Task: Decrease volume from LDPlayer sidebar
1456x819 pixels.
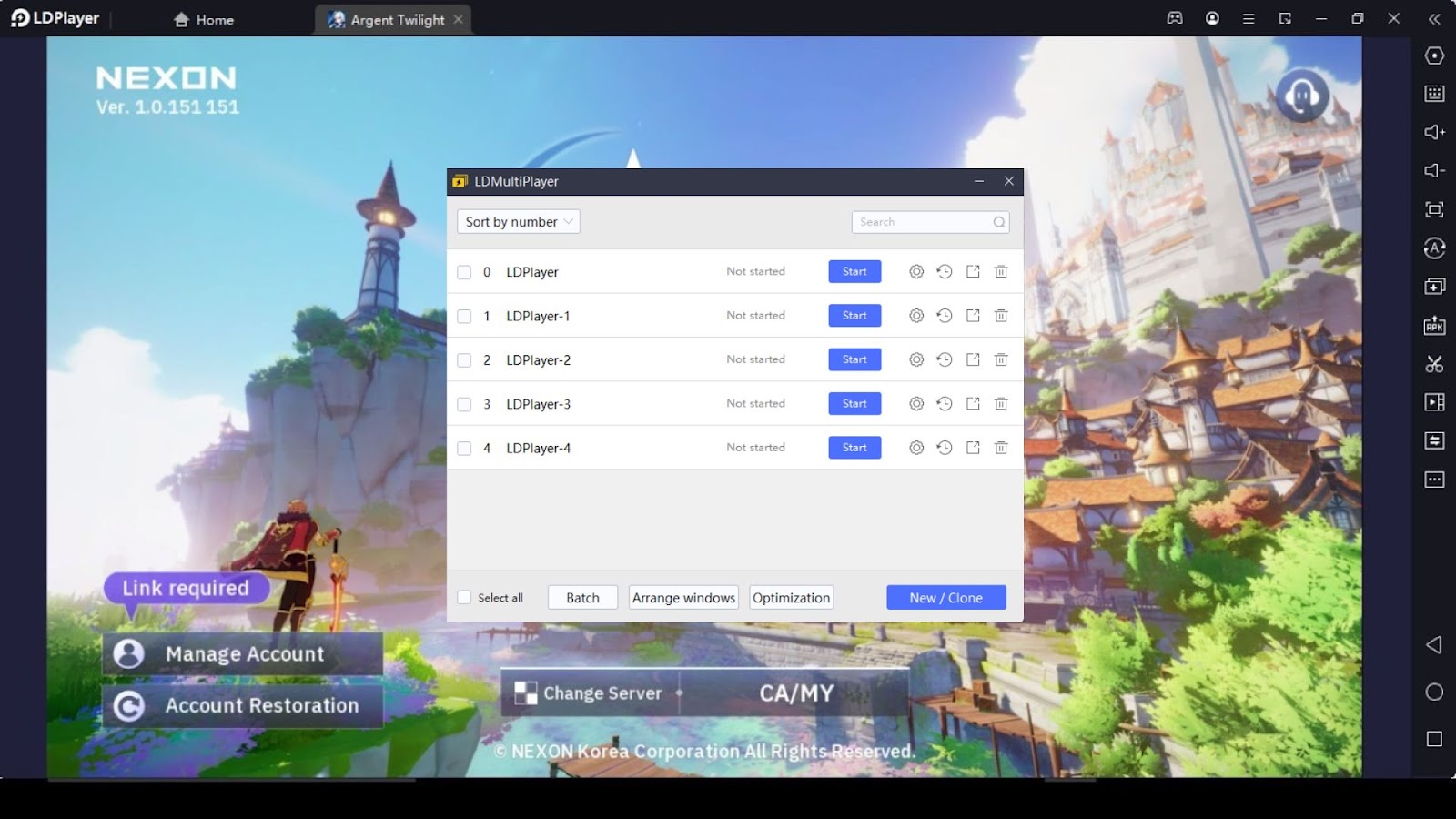Action: (x=1434, y=170)
